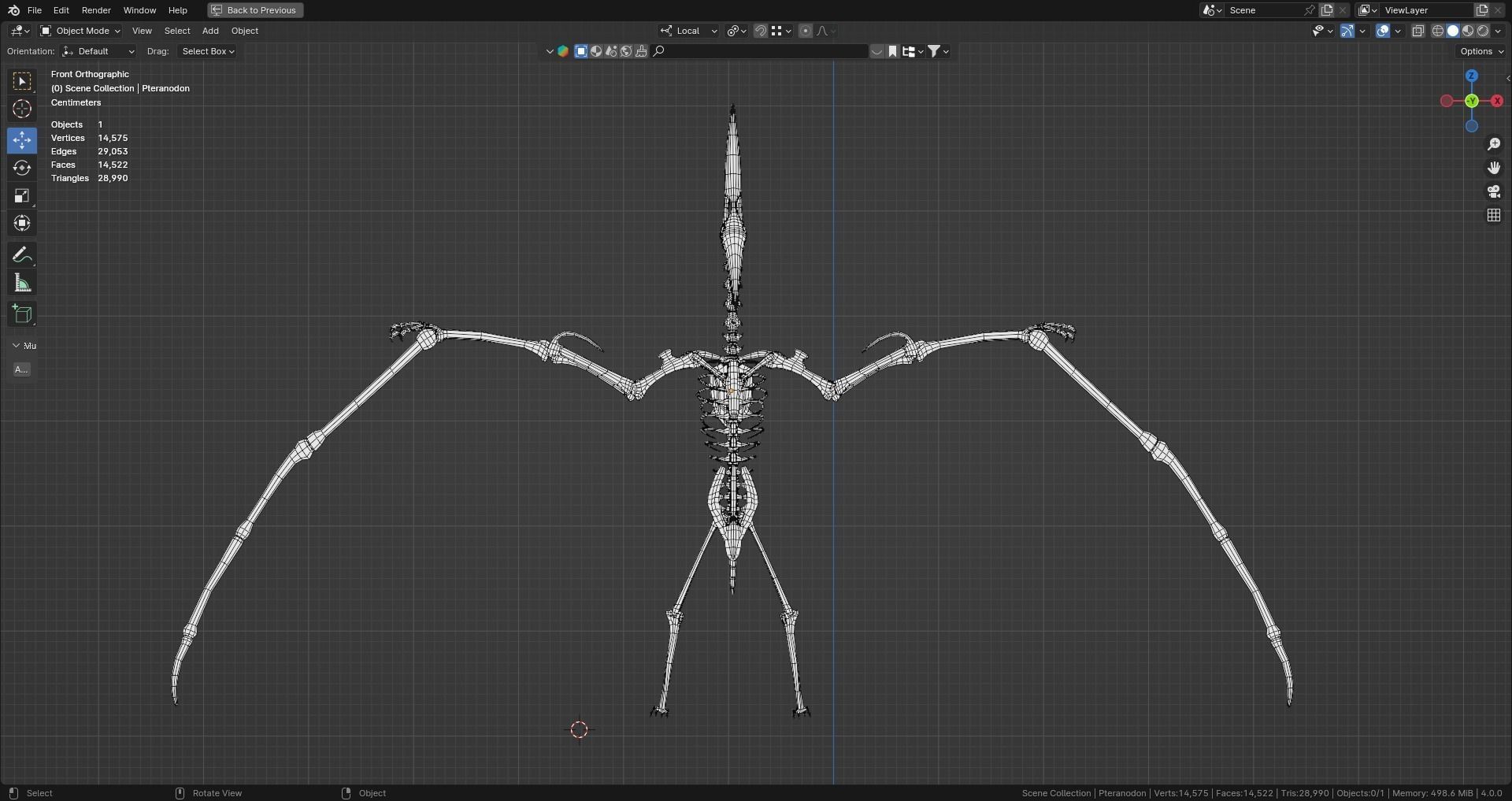Click the brush filter icon
Screen dimensions: 1512x801
pyautogui.click(x=641, y=51)
